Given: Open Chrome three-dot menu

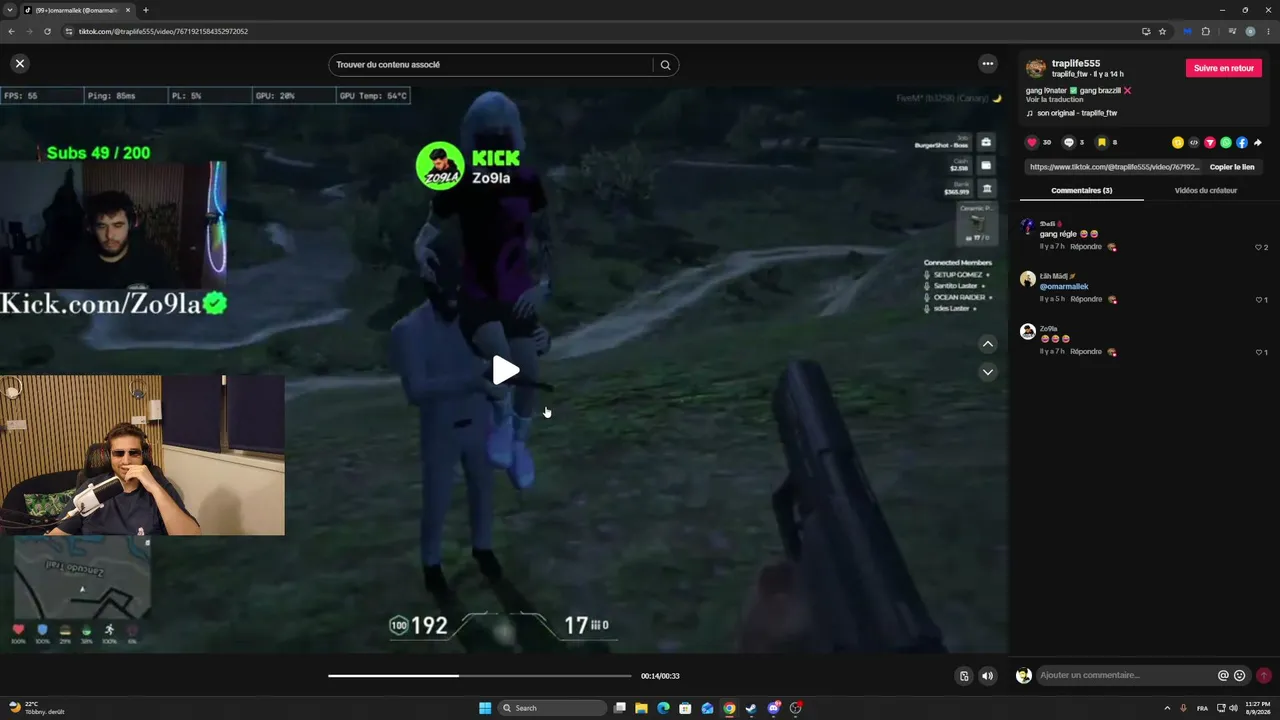Looking at the screenshot, I should (1268, 31).
